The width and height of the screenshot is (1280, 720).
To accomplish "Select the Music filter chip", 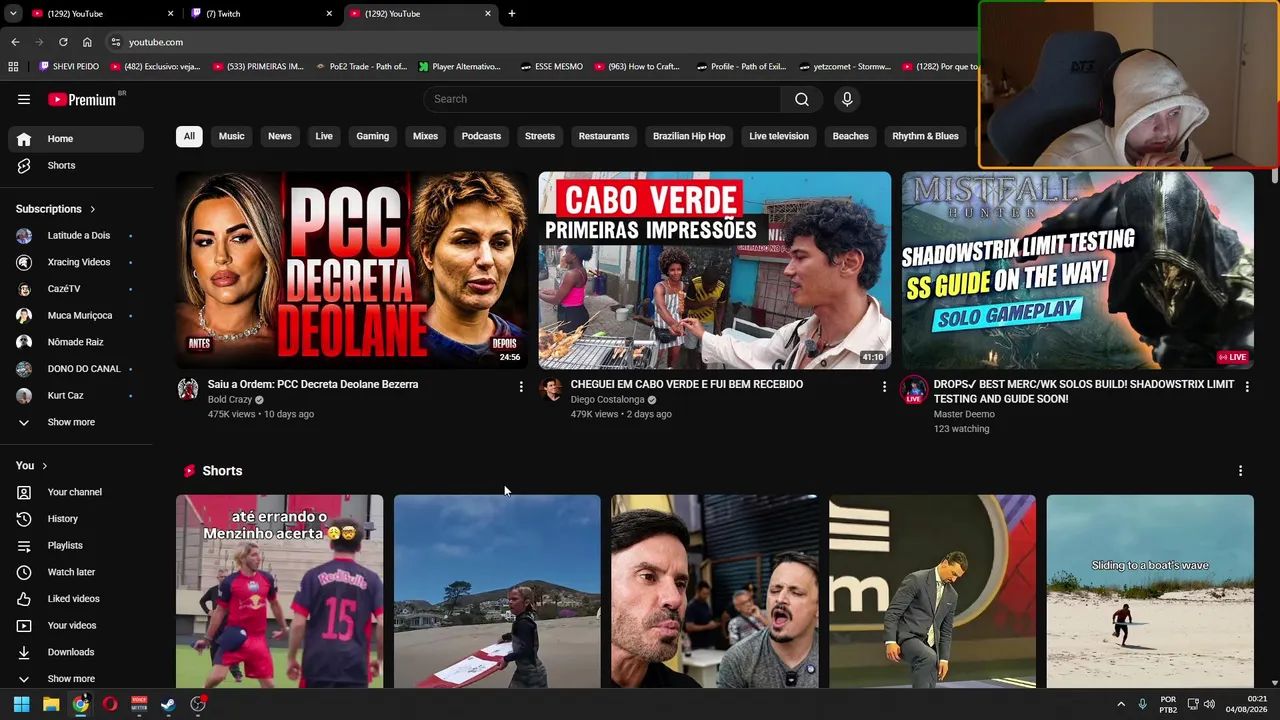I will pyautogui.click(x=232, y=136).
